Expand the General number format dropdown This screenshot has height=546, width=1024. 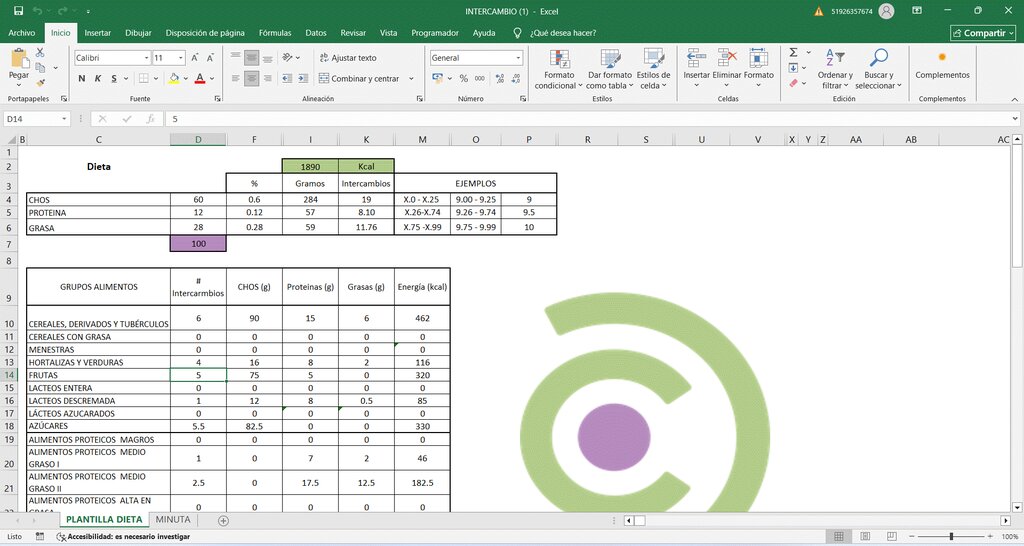click(x=519, y=58)
